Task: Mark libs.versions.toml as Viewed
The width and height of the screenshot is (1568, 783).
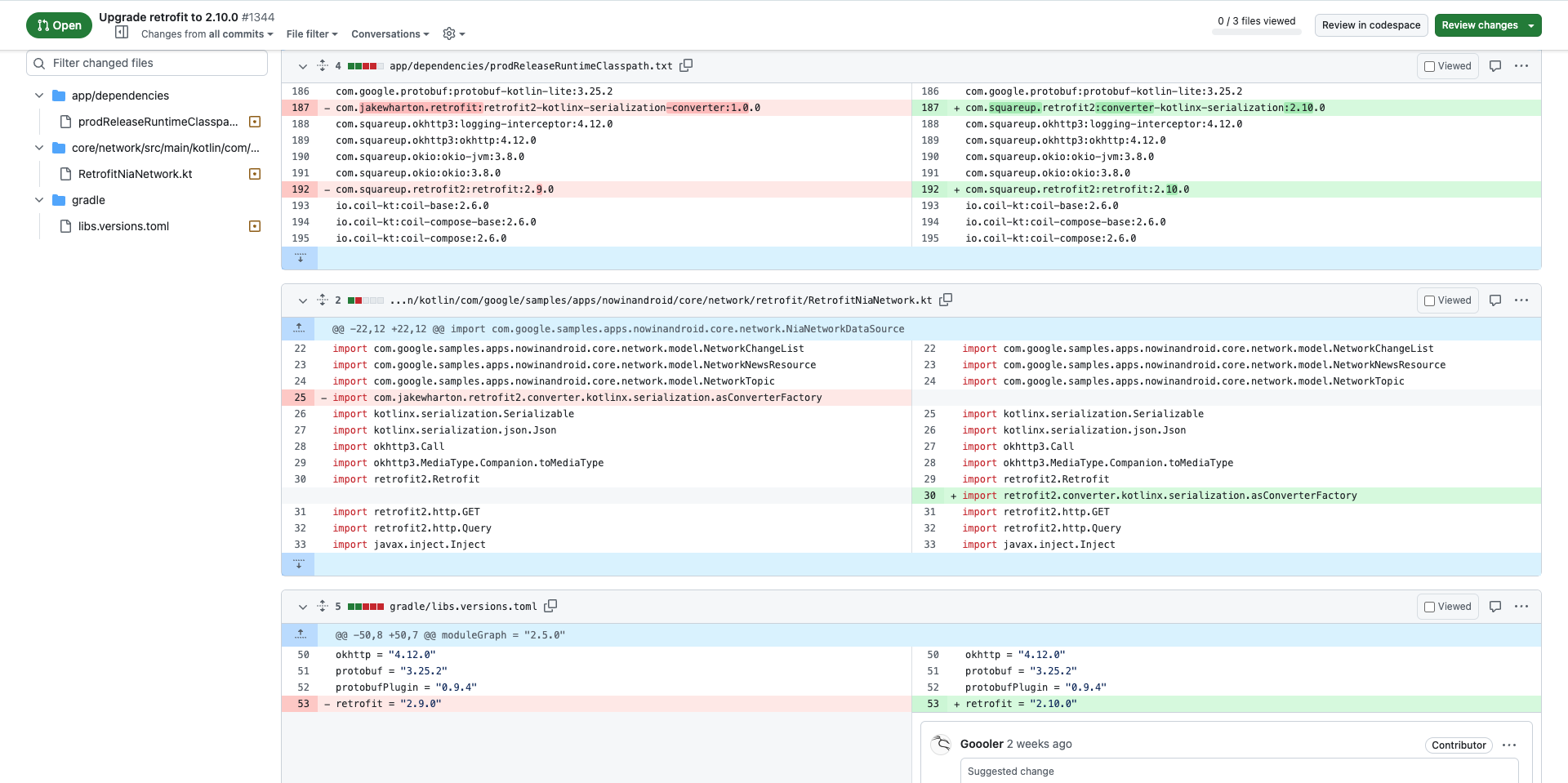Action: pos(1448,607)
